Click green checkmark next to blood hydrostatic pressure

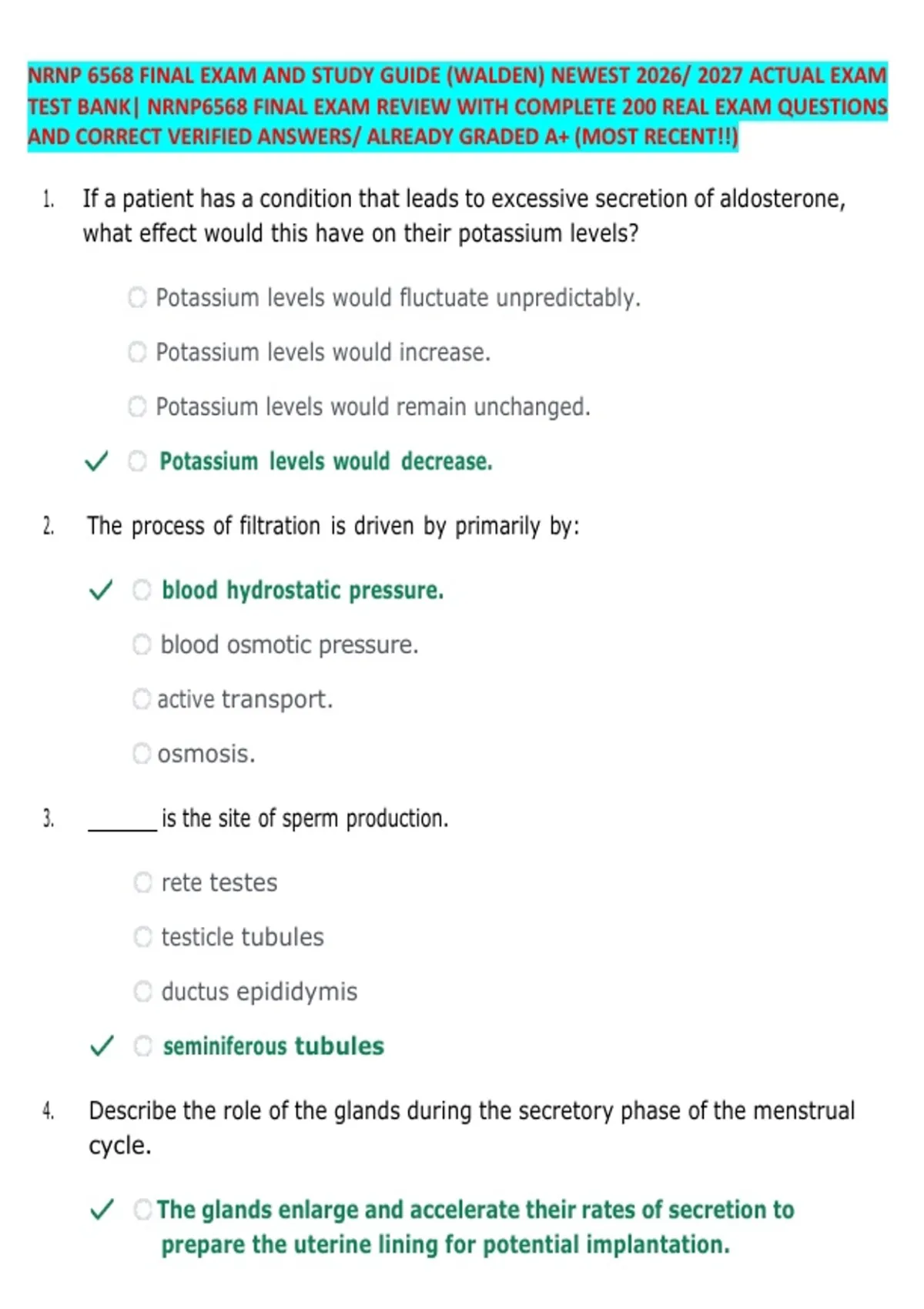coord(101,591)
